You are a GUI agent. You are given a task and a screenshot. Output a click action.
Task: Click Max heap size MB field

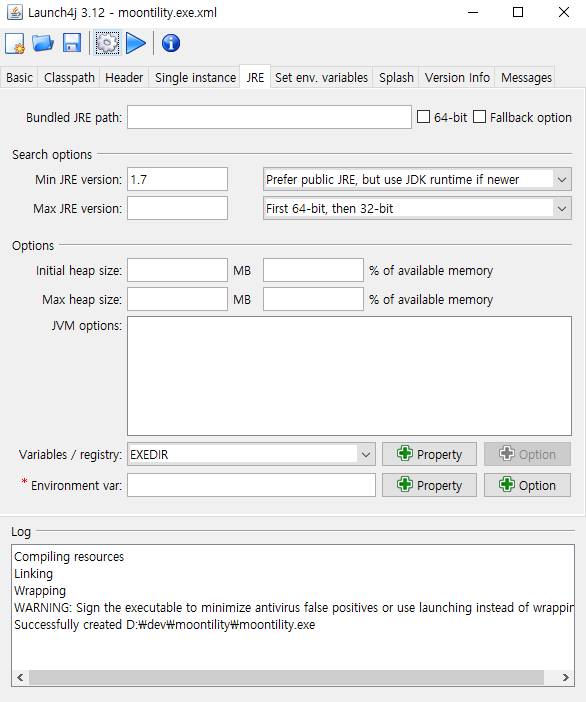(x=177, y=300)
